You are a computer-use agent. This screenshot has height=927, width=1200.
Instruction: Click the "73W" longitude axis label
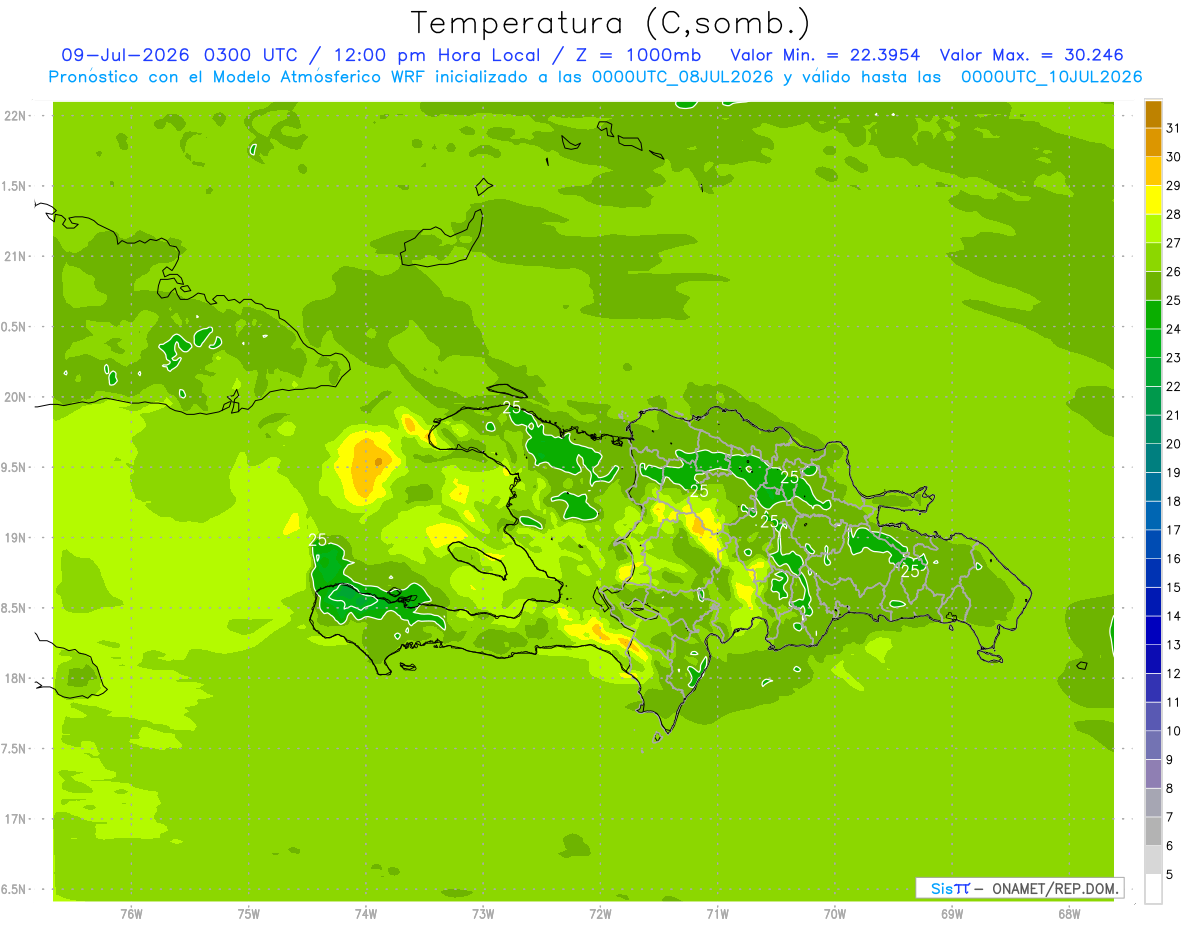[x=483, y=914]
